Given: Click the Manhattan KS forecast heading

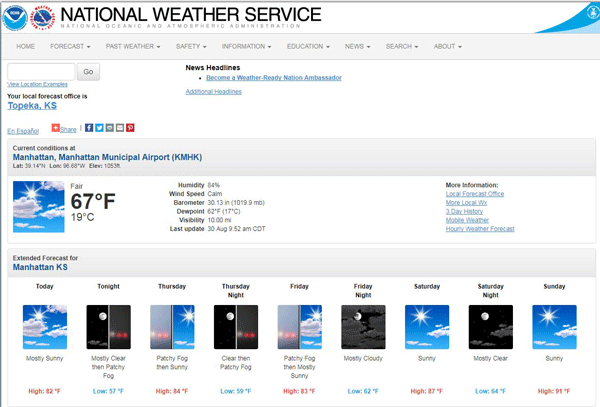Looking at the screenshot, I should point(40,267).
